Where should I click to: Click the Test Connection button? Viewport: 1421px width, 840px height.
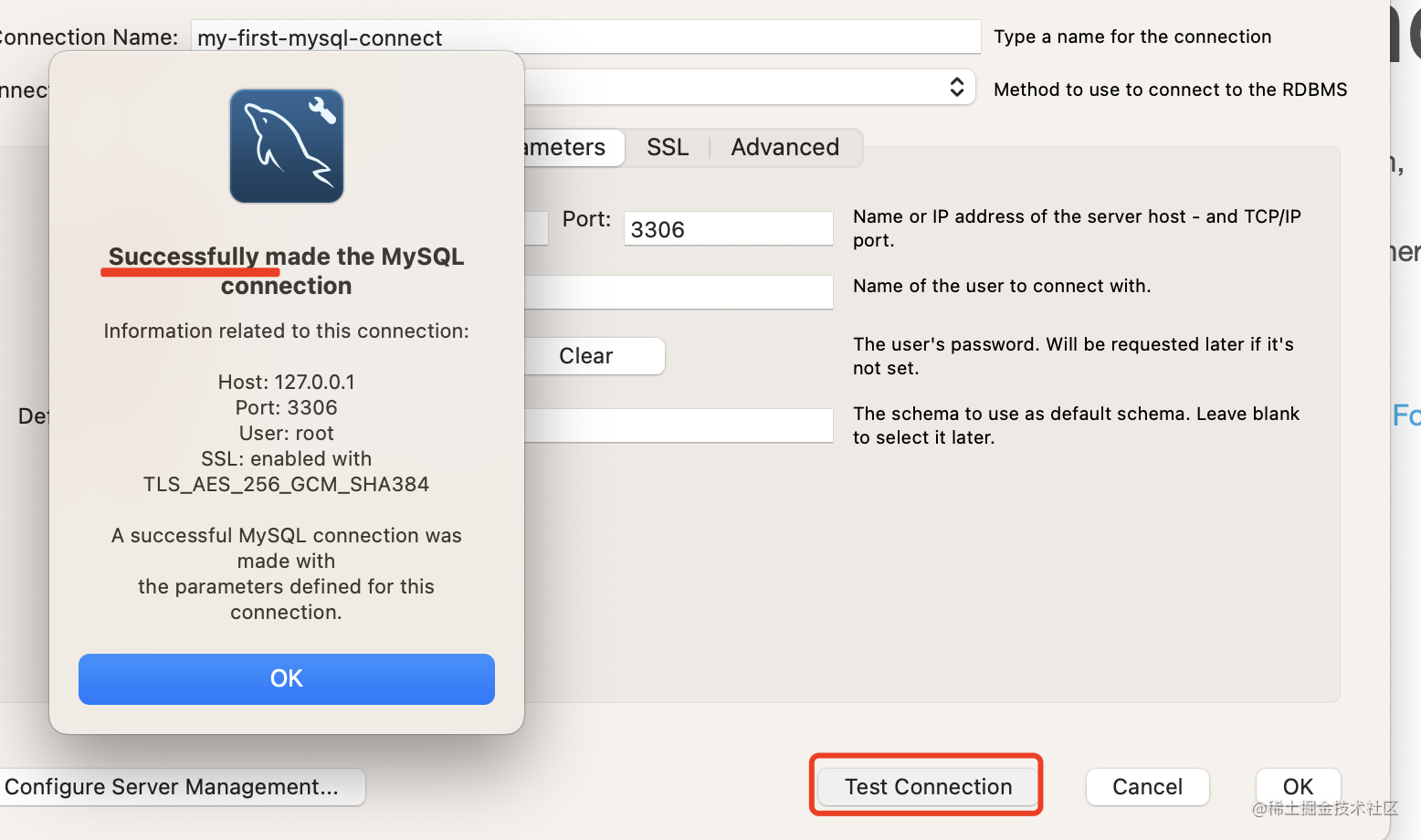[x=928, y=786]
